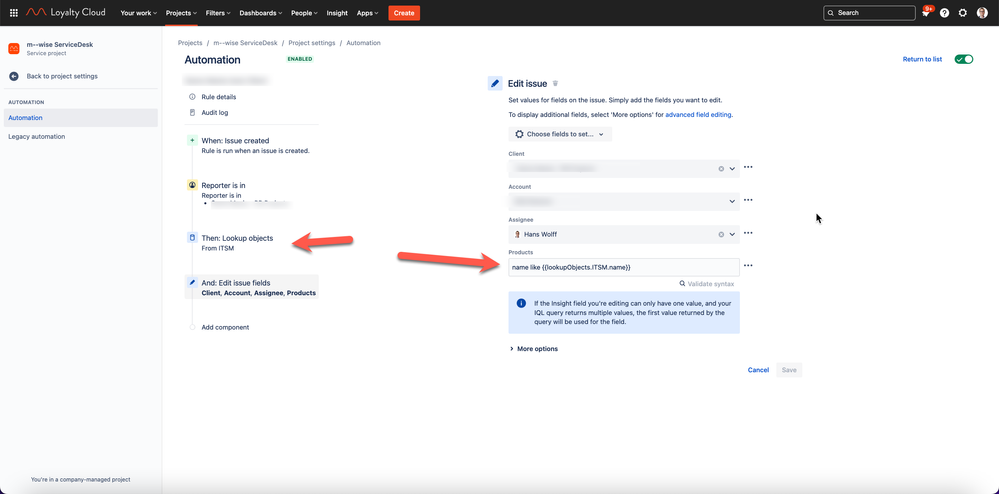Viewport: 999px width, 494px height.
Task: Focus the top Search field
Action: click(x=869, y=13)
